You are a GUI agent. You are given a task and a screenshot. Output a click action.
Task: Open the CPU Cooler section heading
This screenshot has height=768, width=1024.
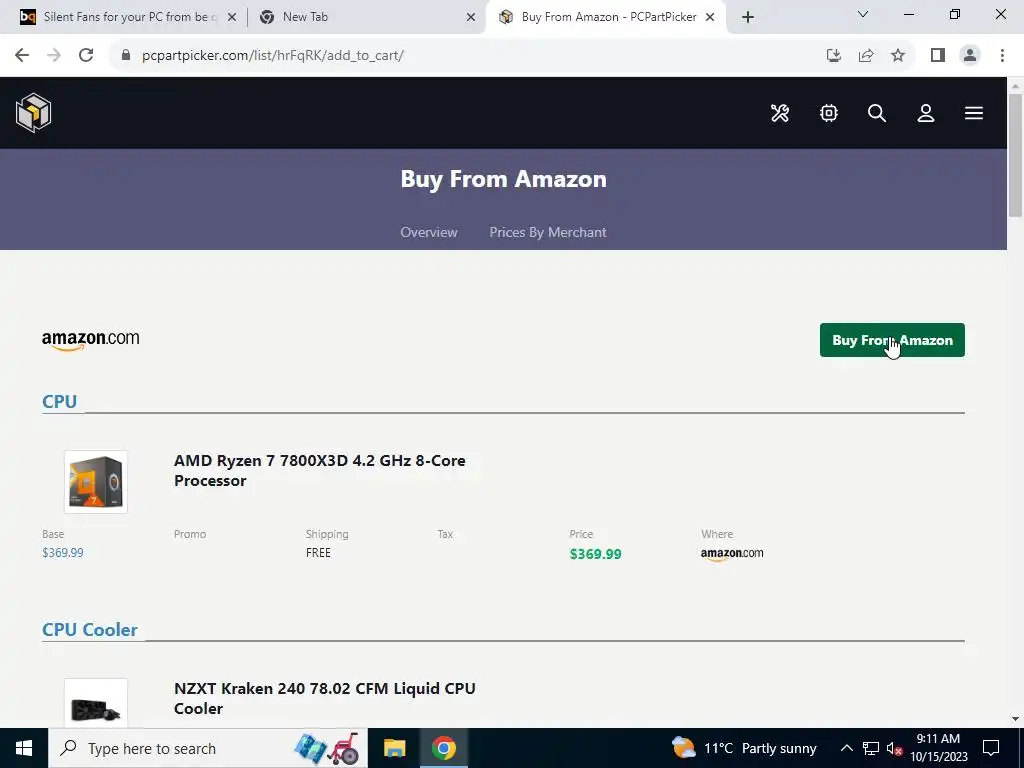(89, 630)
